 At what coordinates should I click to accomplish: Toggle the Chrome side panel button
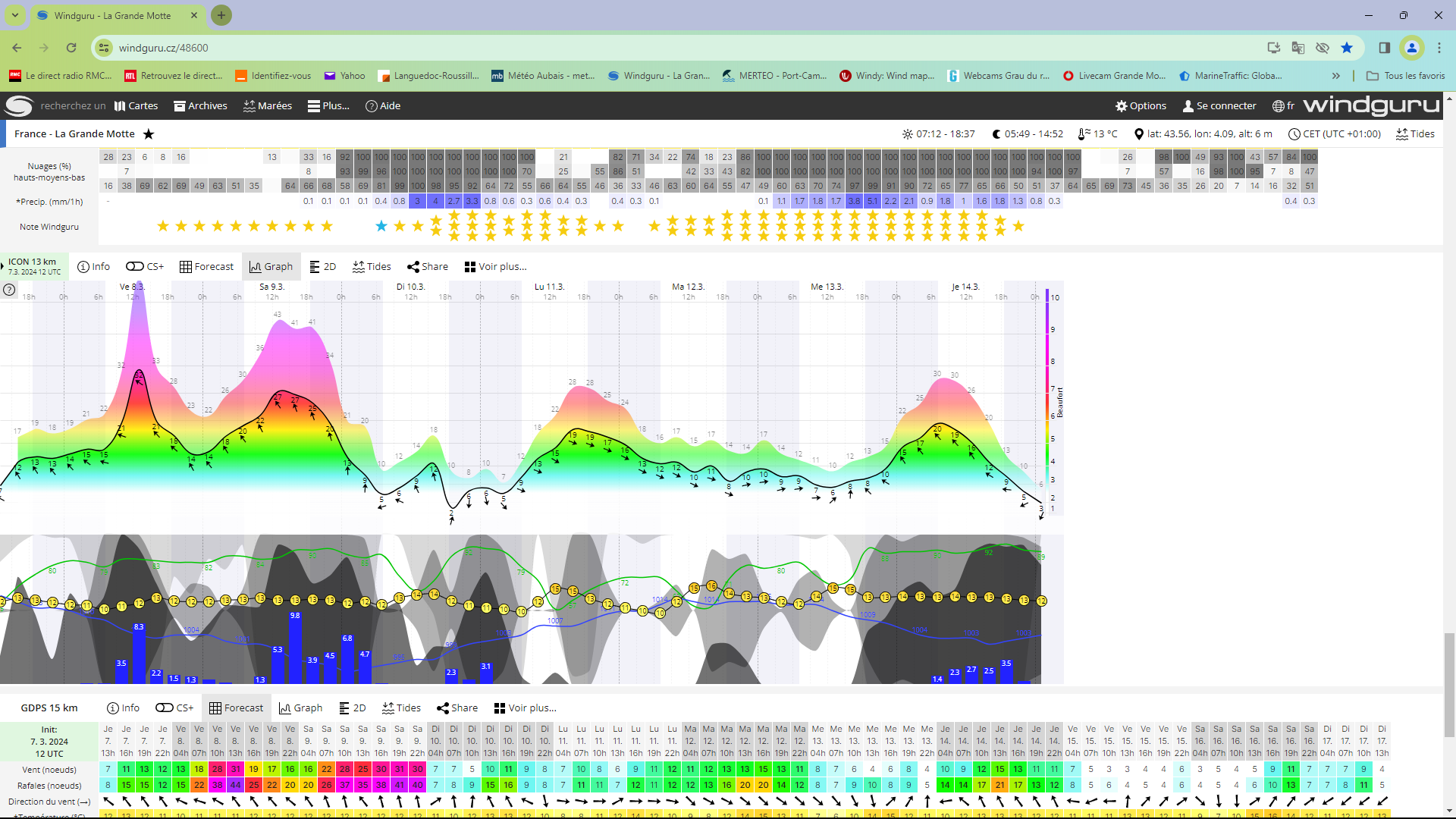(x=1384, y=48)
